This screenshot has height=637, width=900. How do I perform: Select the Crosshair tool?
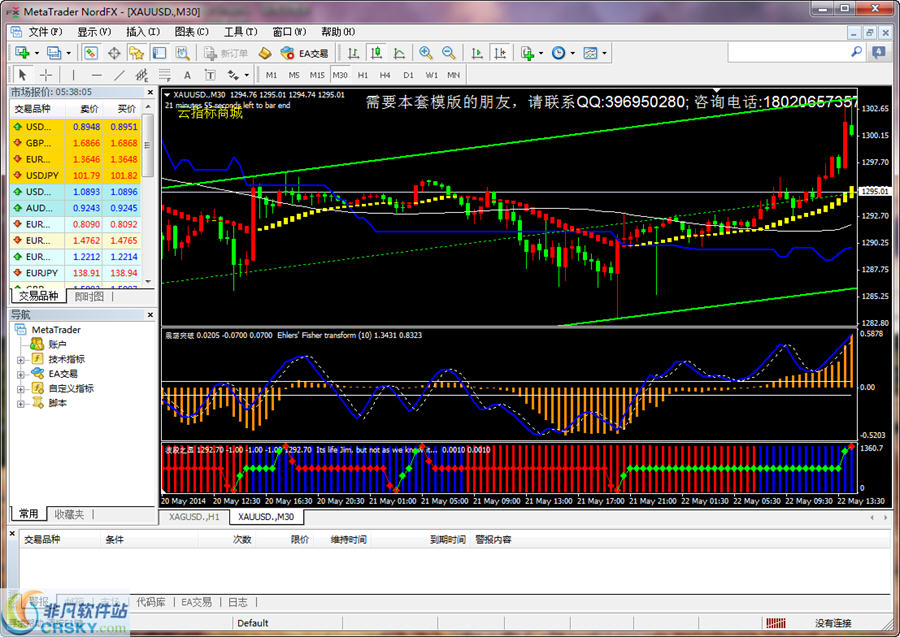(46, 75)
